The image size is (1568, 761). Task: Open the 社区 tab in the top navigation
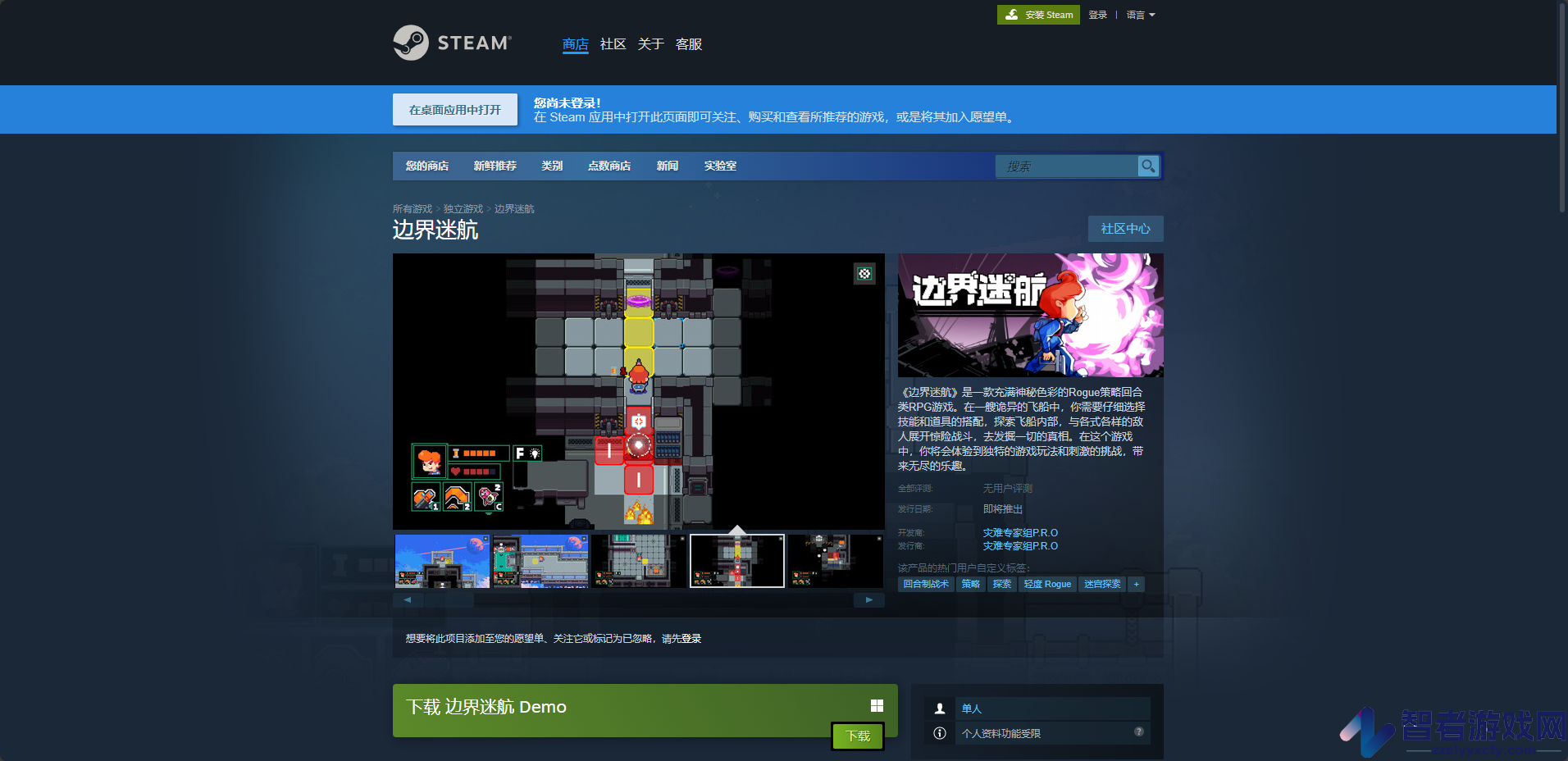tap(613, 44)
